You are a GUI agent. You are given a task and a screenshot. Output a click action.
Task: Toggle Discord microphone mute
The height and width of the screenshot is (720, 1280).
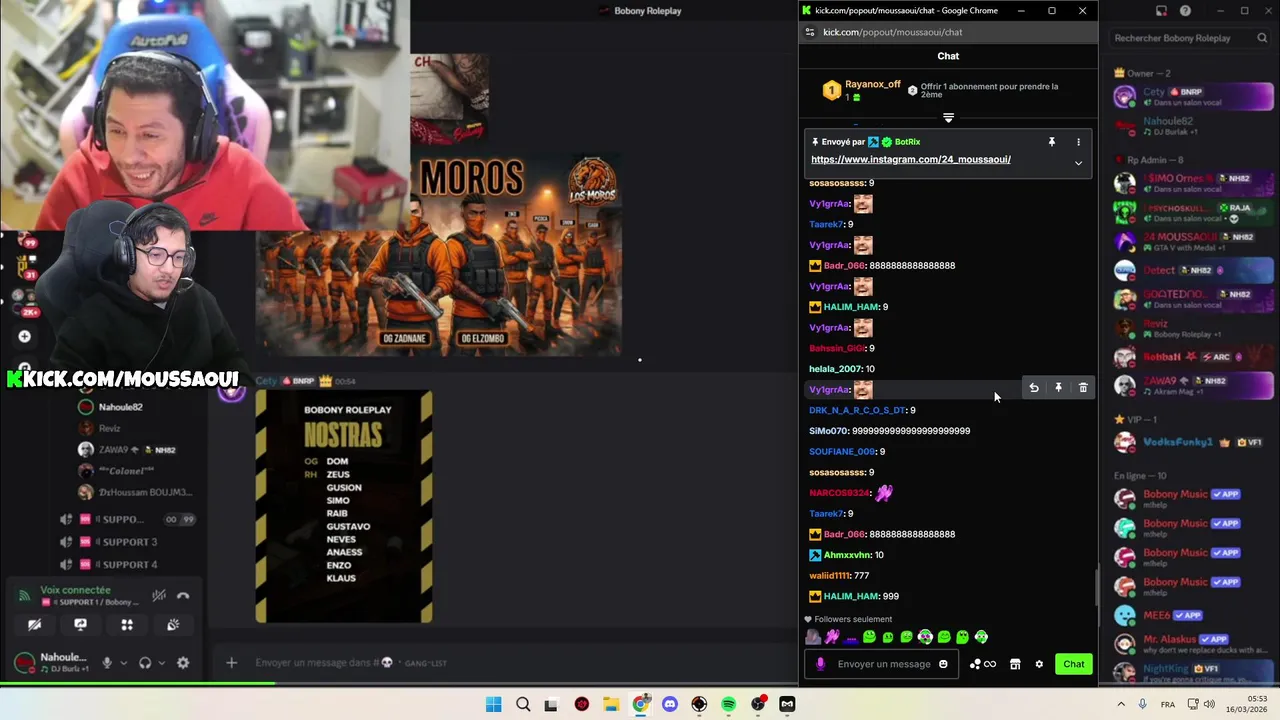tap(107, 662)
